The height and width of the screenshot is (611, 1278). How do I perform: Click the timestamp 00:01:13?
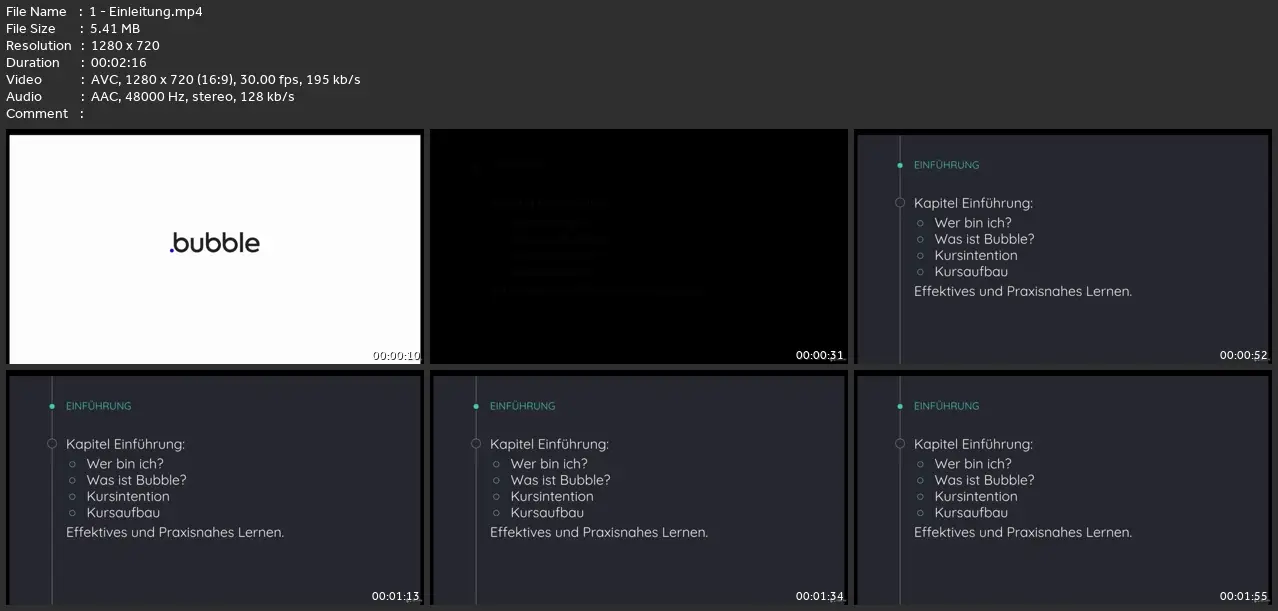(396, 597)
